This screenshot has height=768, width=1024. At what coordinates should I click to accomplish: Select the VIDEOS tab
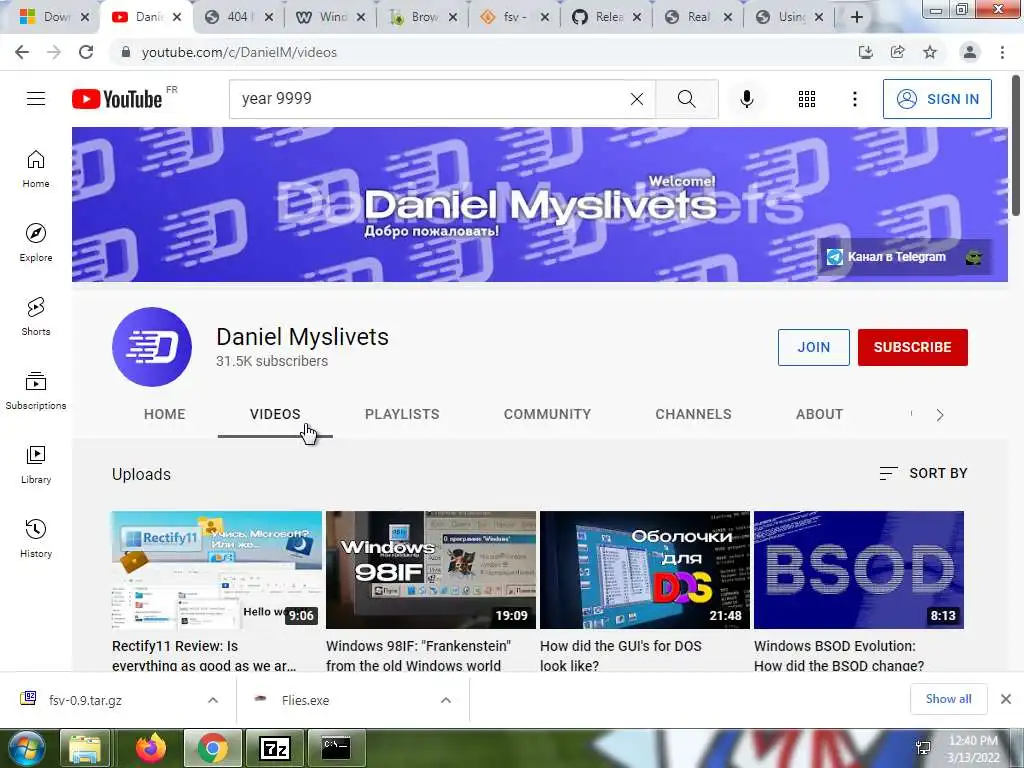click(x=275, y=414)
